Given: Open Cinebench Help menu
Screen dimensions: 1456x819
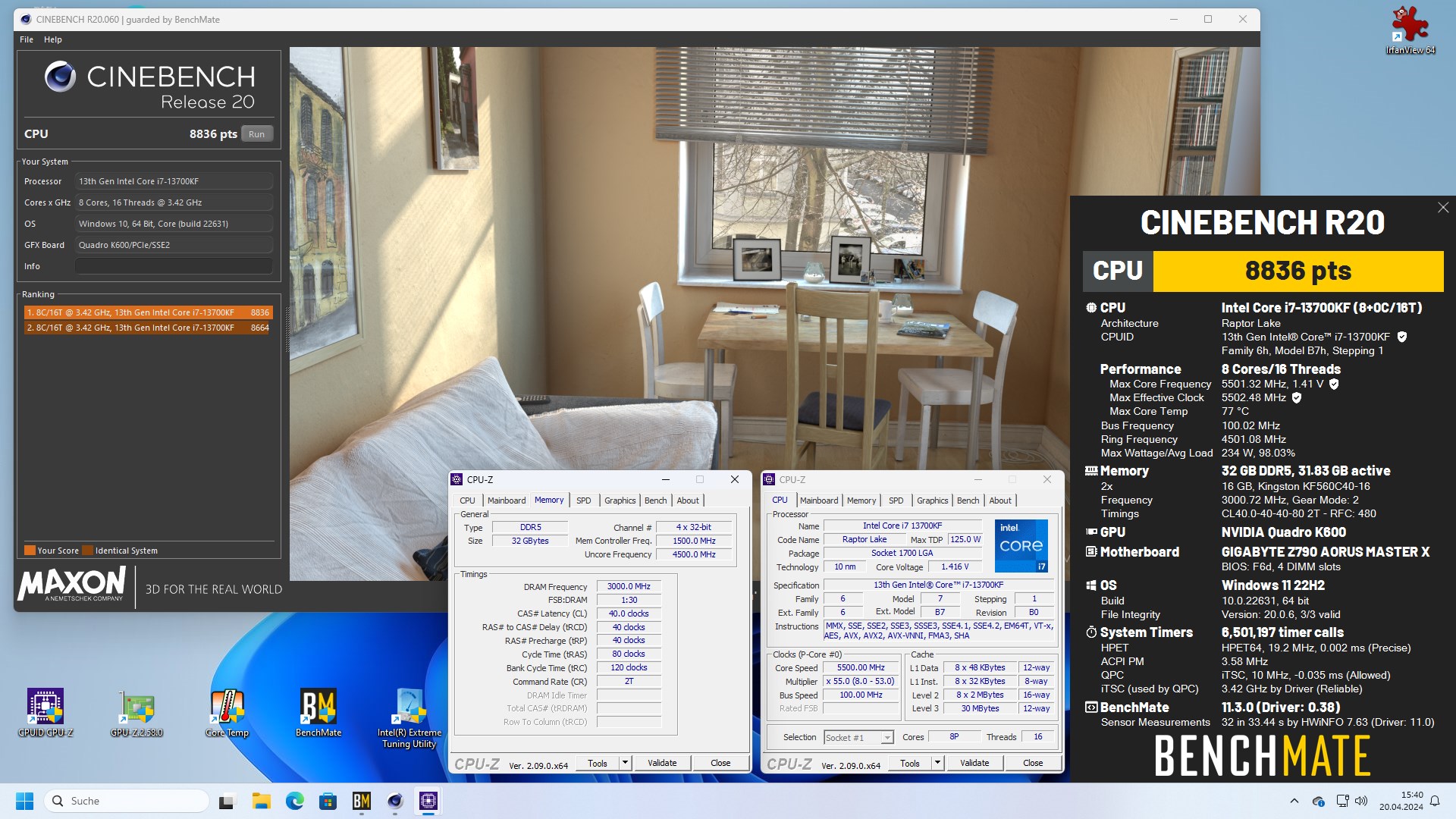Looking at the screenshot, I should (x=53, y=39).
